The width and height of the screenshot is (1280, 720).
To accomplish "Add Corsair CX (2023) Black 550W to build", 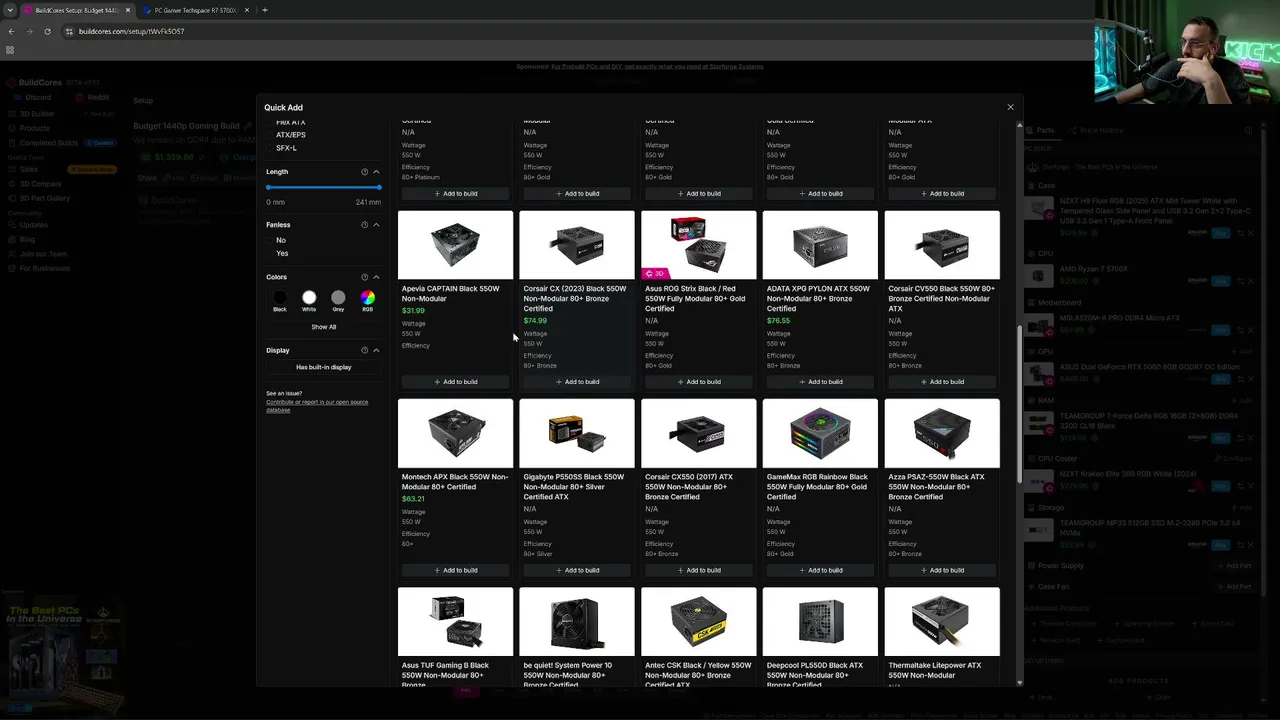I will 577,382.
